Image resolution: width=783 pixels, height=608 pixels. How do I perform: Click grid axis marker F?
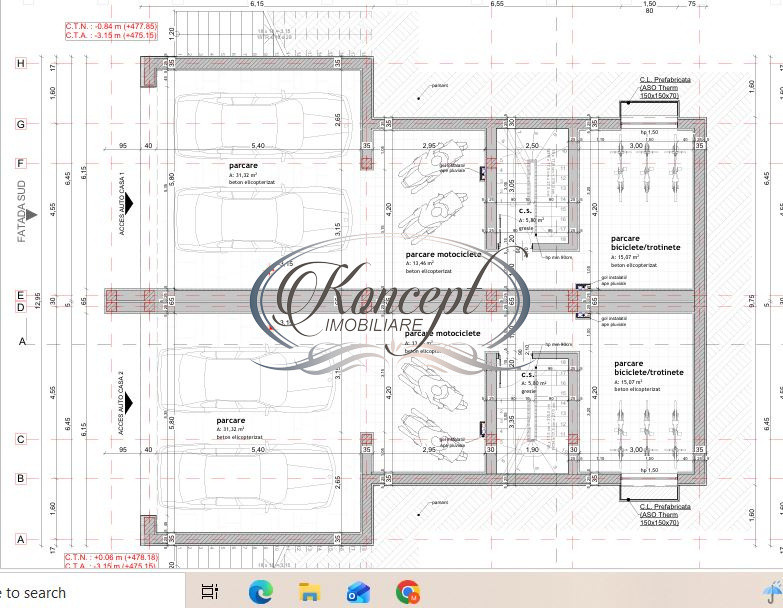point(20,163)
